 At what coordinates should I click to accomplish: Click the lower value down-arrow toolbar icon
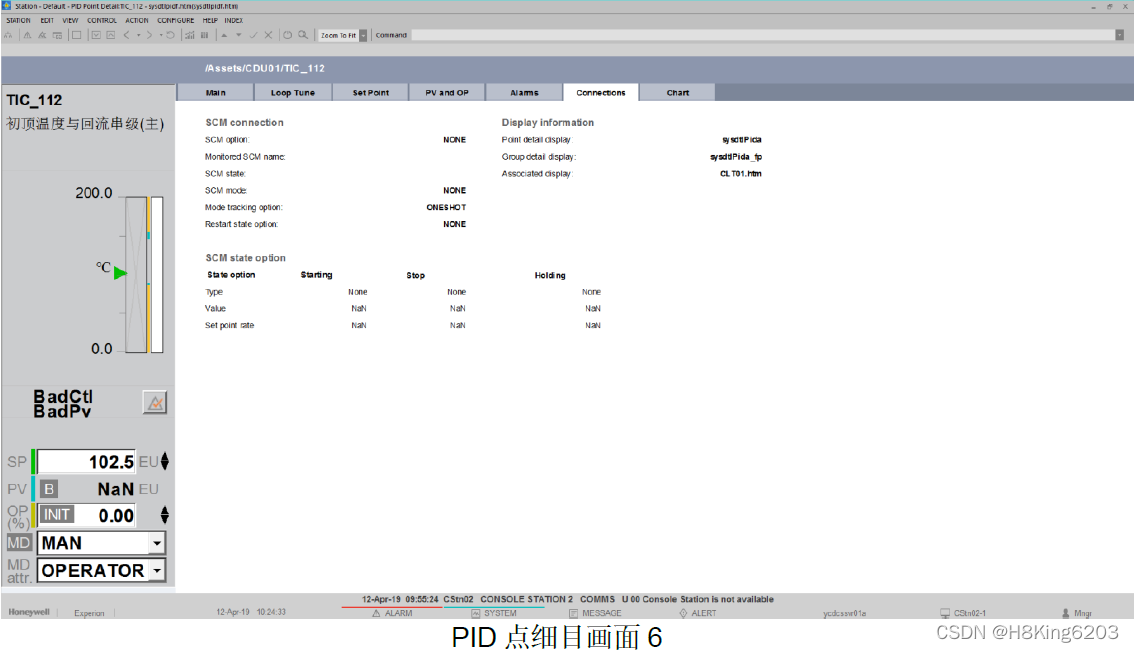(239, 35)
